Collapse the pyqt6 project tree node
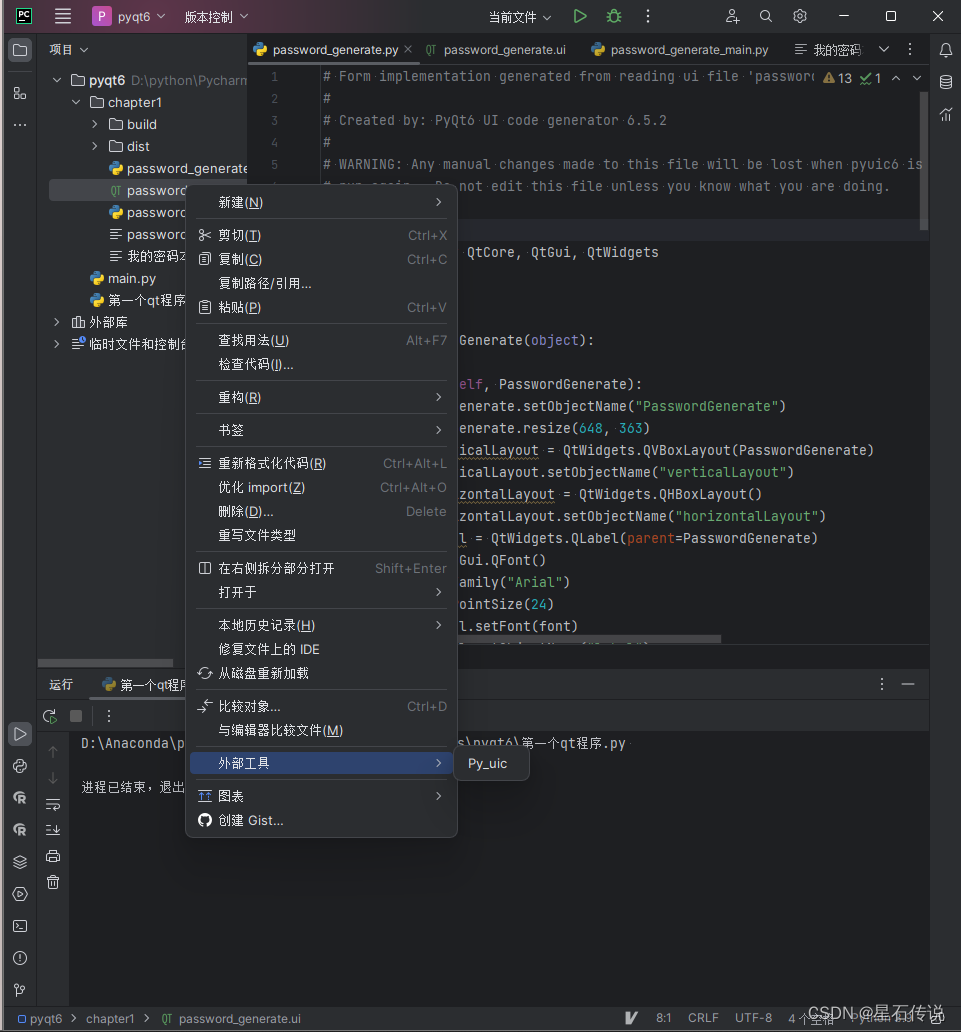 pos(57,80)
